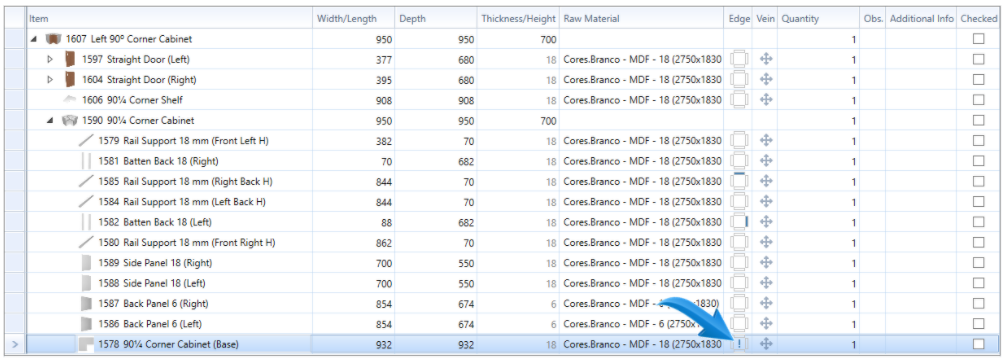Image resolution: width=1005 pixels, height=360 pixels.
Task: Expand the 1597 Straight Door (Left) node
Action: 51,60
